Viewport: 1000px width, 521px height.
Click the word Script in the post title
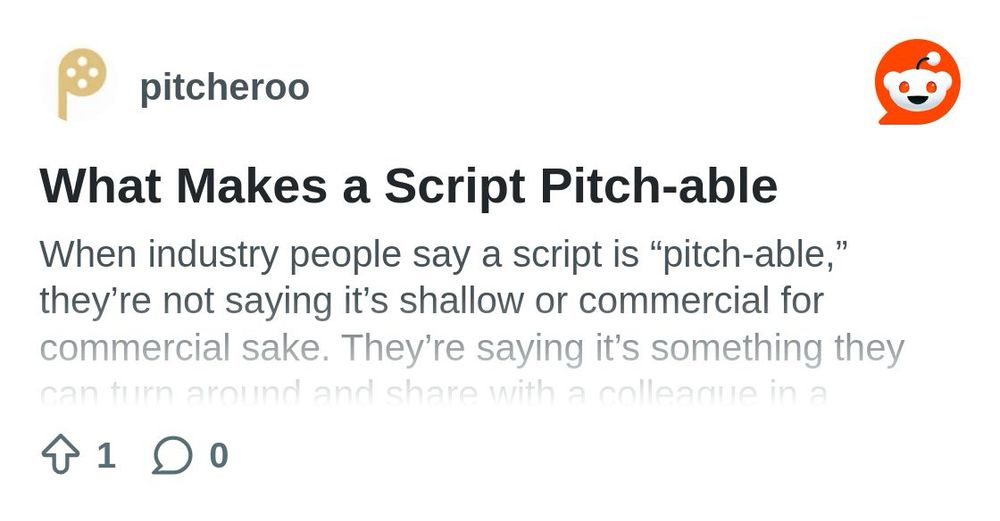point(455,186)
